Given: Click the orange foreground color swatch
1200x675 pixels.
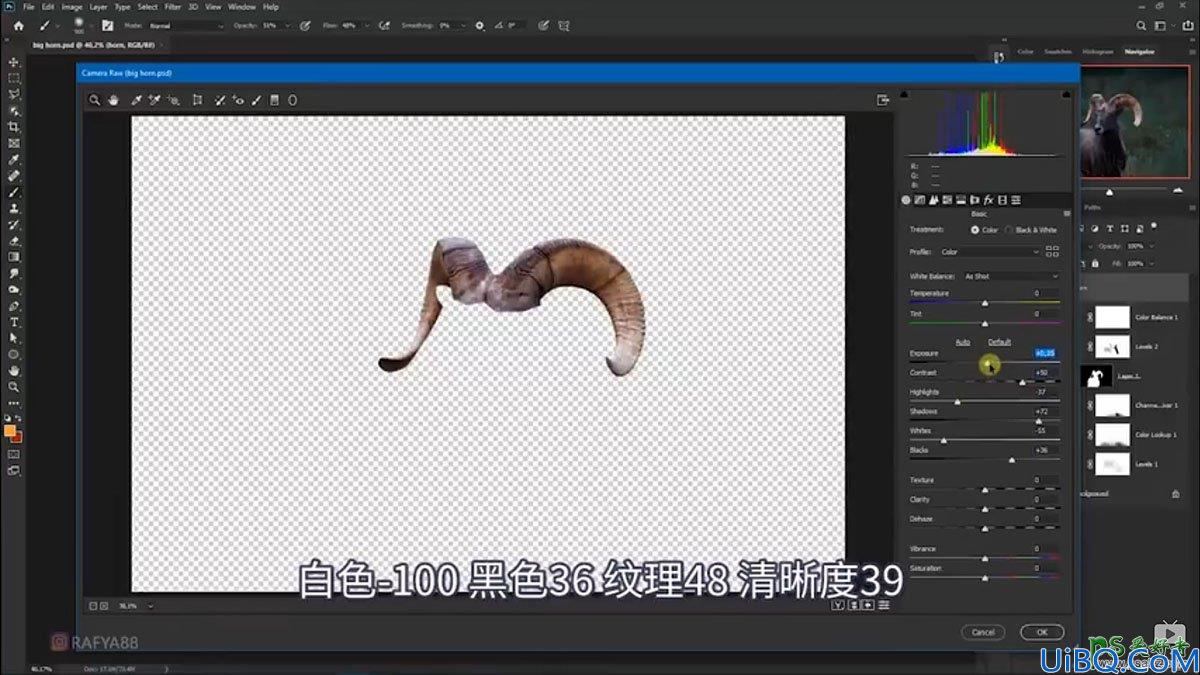Looking at the screenshot, I should point(10,431).
